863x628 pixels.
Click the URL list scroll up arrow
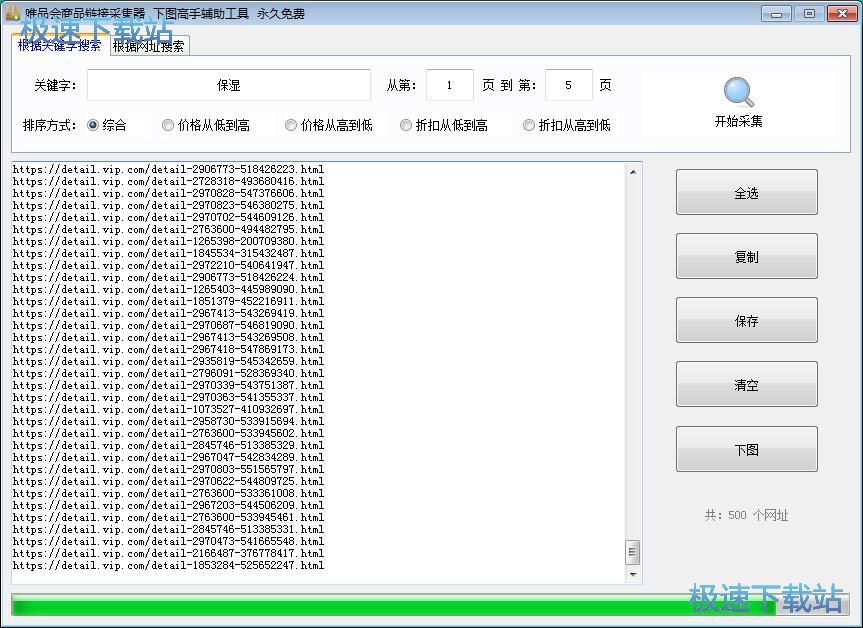coord(633,172)
